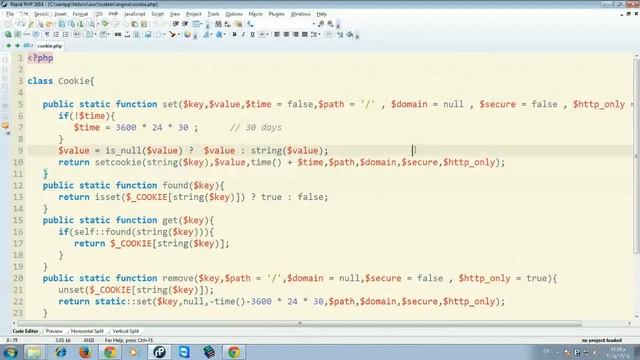Open the File menu

tap(10, 14)
